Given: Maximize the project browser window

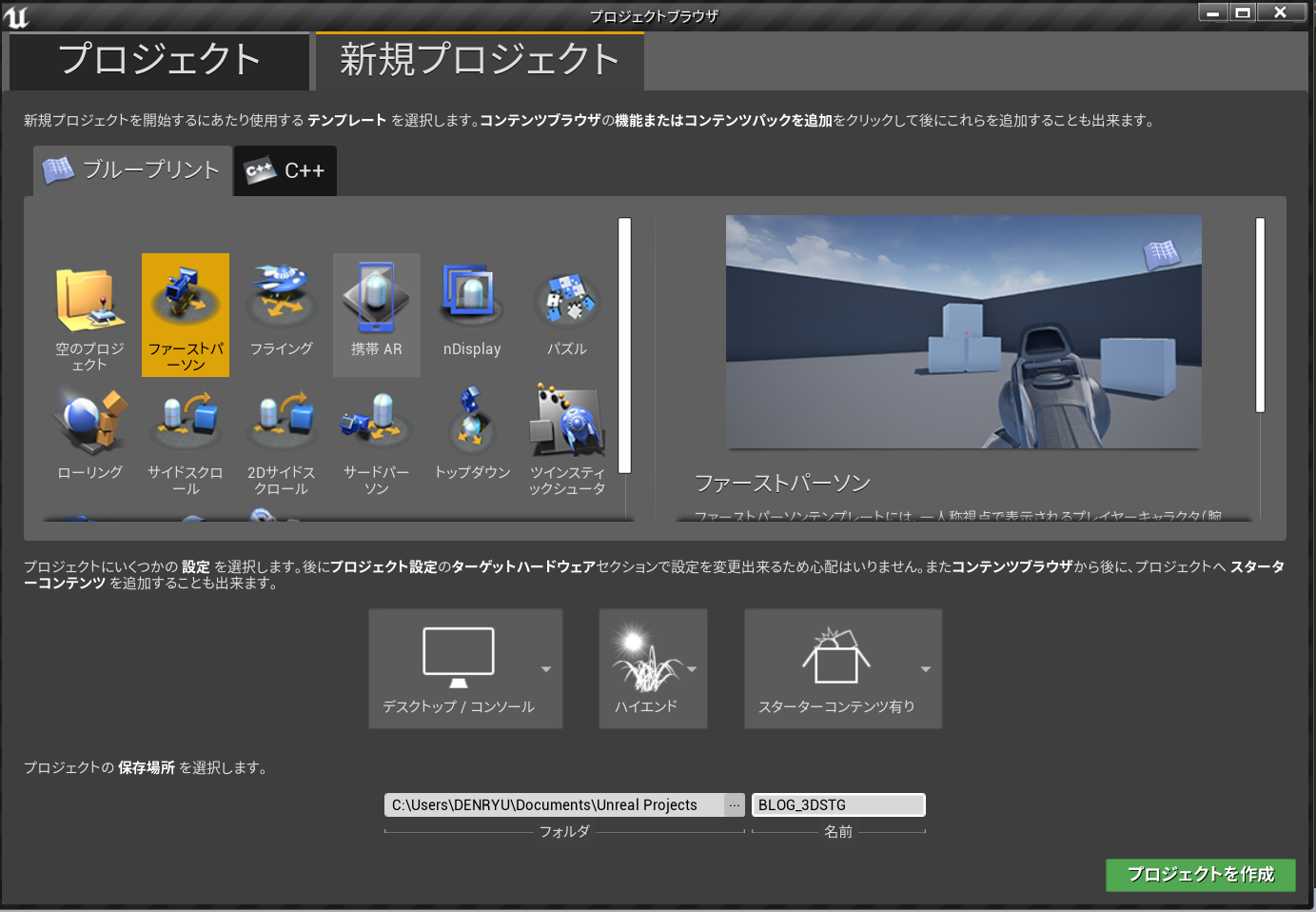Looking at the screenshot, I should click(x=1243, y=12).
